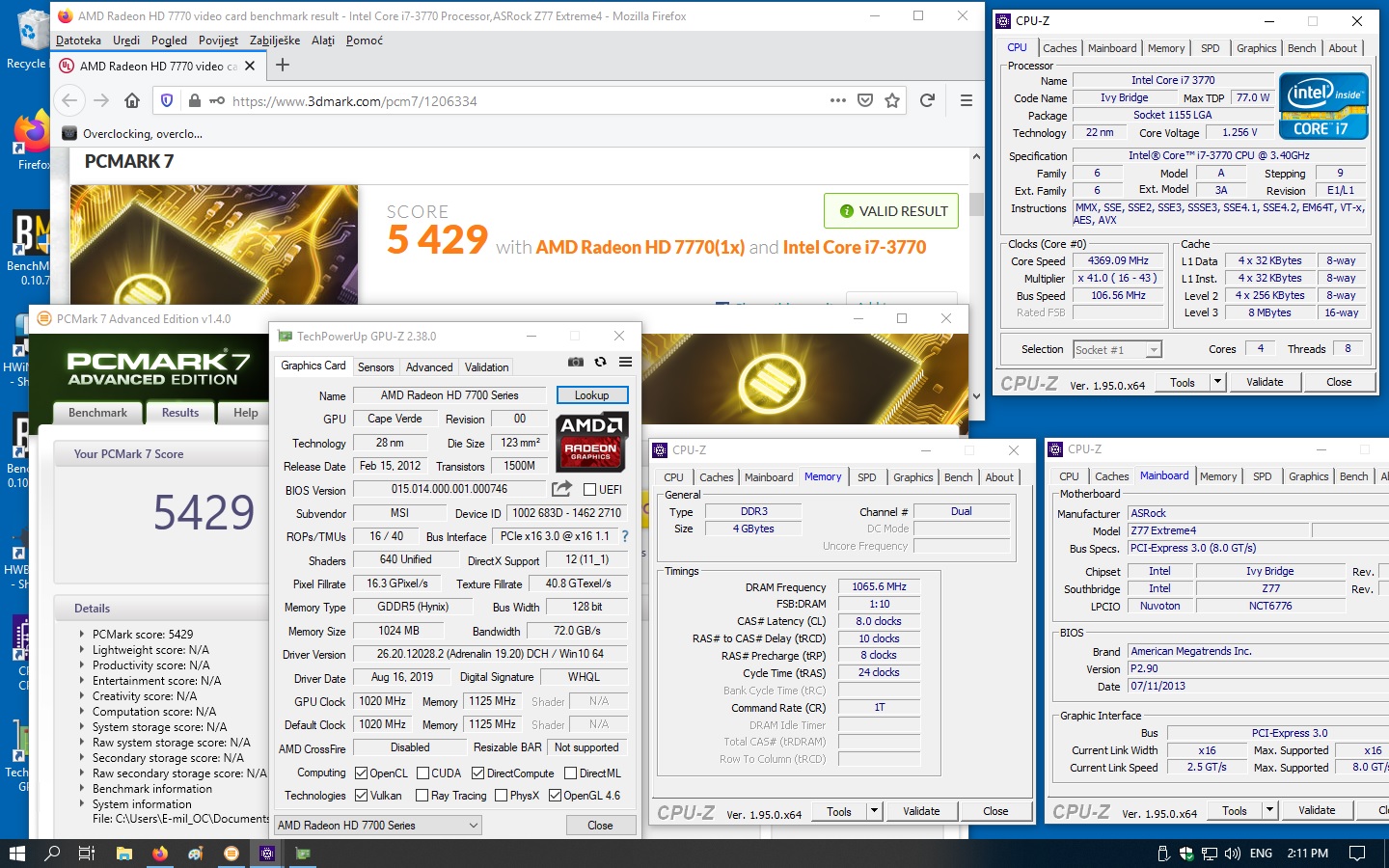This screenshot has width=1389, height=868.
Task: Click tracking protection shield in address bar
Action: click(167, 100)
